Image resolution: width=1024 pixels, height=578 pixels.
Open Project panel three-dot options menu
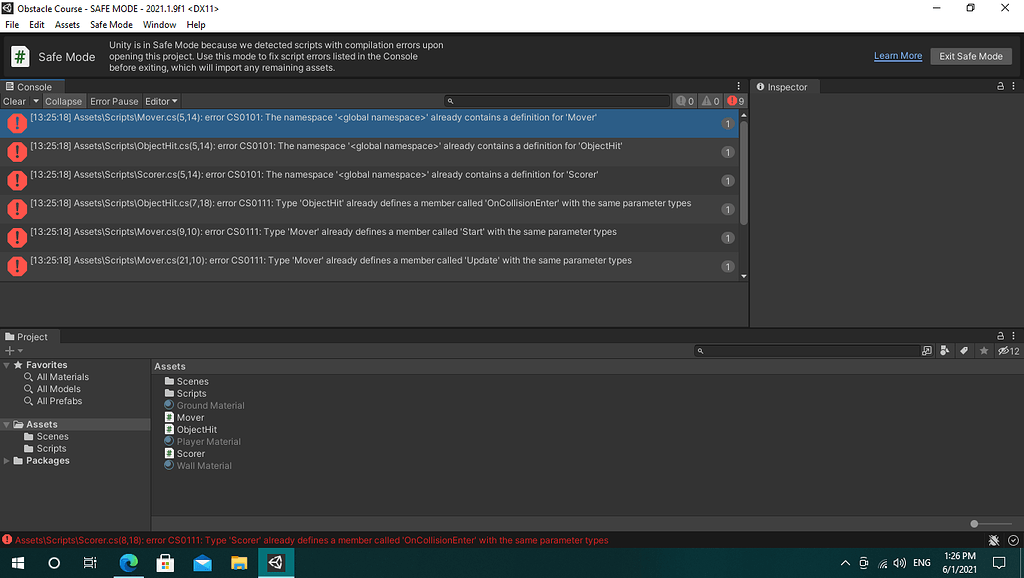point(1014,336)
